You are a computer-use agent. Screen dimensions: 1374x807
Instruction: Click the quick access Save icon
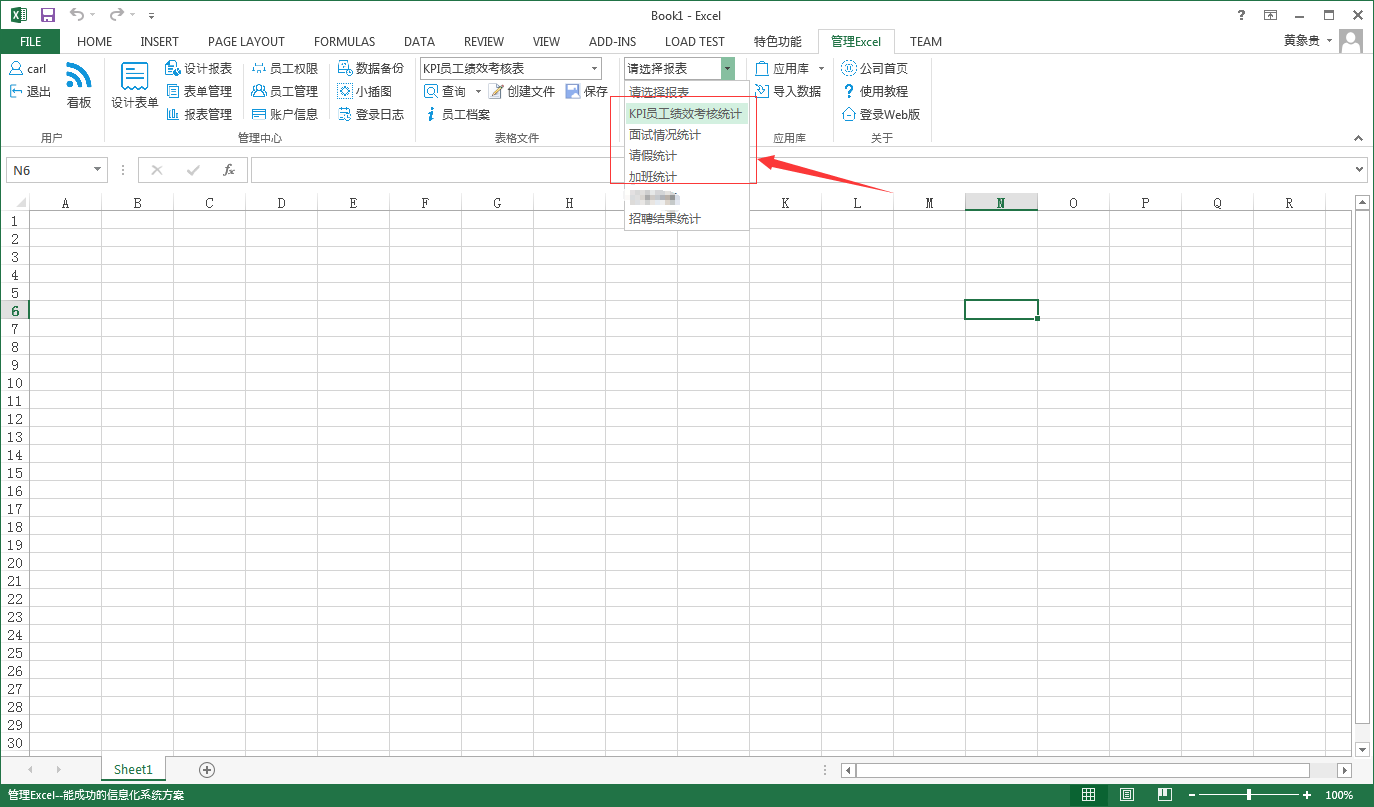[x=48, y=15]
